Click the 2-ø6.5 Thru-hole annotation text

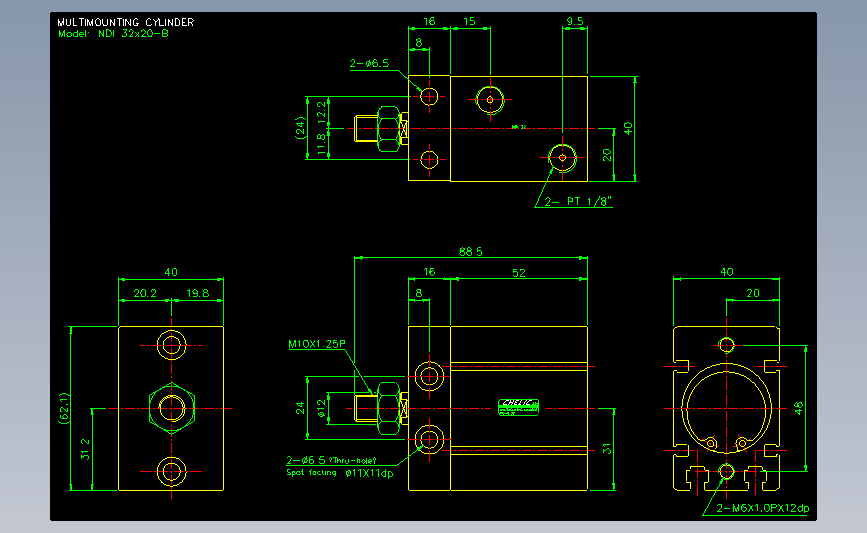coord(331,460)
